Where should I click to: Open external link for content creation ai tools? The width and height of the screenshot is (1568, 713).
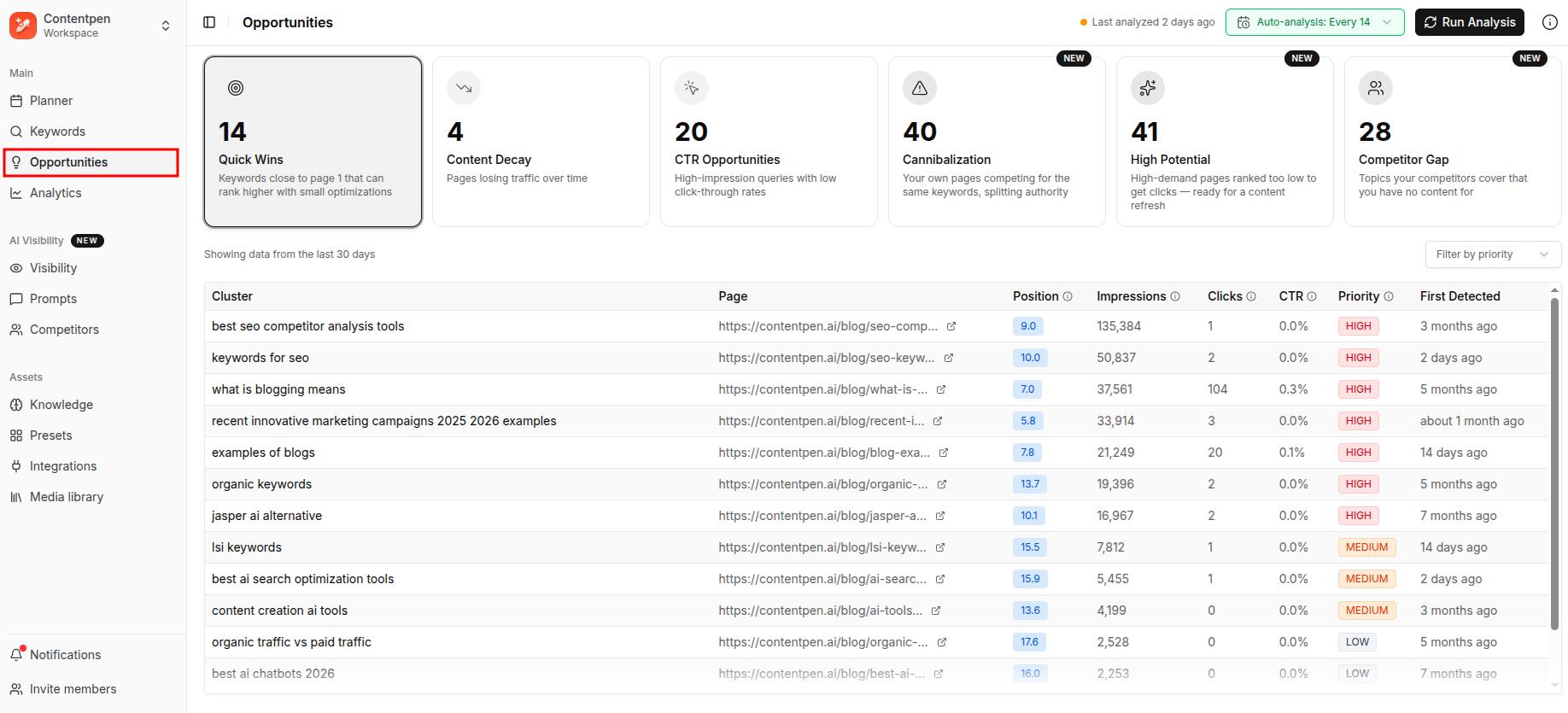pyautogui.click(x=936, y=611)
